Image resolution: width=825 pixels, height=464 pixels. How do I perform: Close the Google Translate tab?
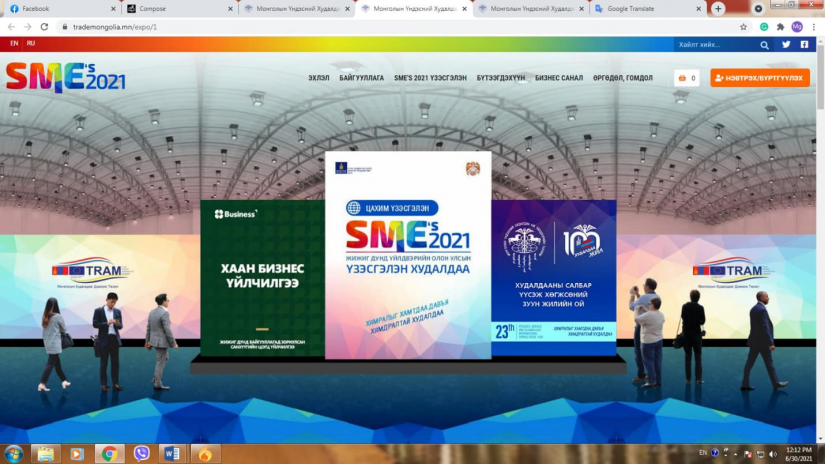pyautogui.click(x=698, y=9)
